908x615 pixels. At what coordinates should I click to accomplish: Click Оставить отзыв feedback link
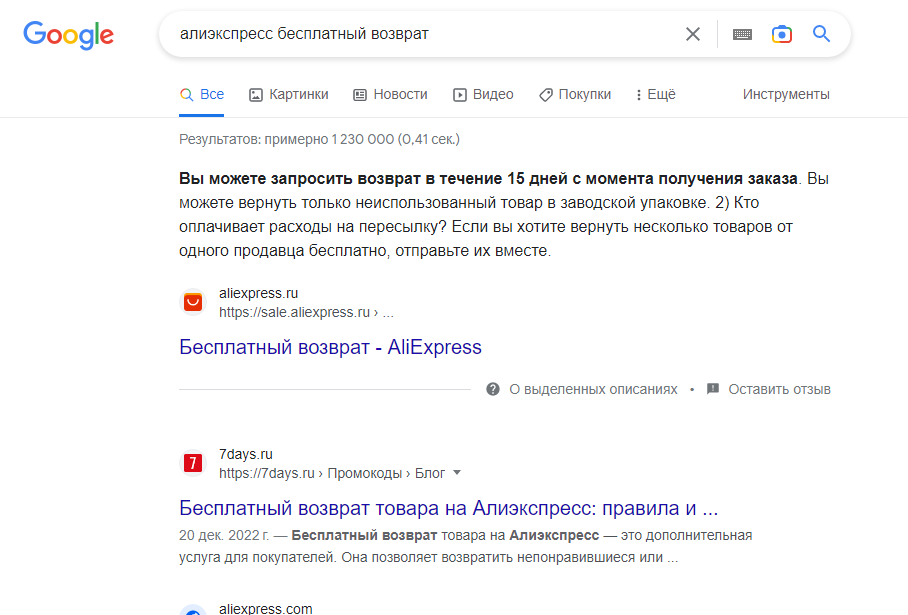[779, 389]
